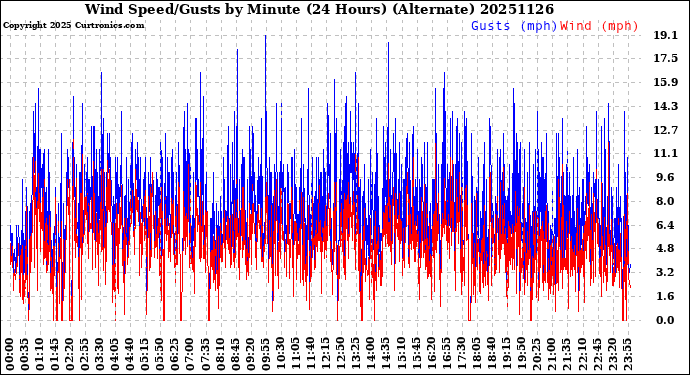Click the 07:35 time axis label
Image resolution: width=690 pixels, height=375 pixels.
pyautogui.click(x=206, y=354)
